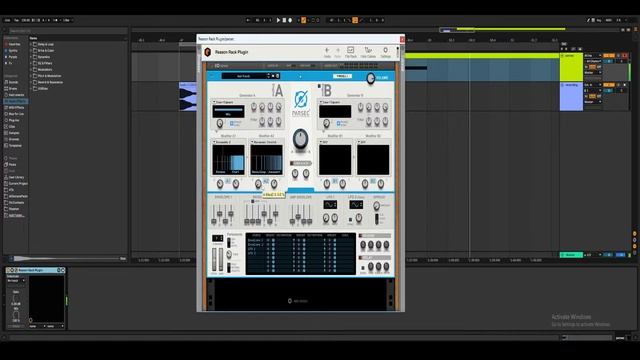Click Redo in Reason Rack Plugin toolbar
640x360 pixels.
pos(338,52)
